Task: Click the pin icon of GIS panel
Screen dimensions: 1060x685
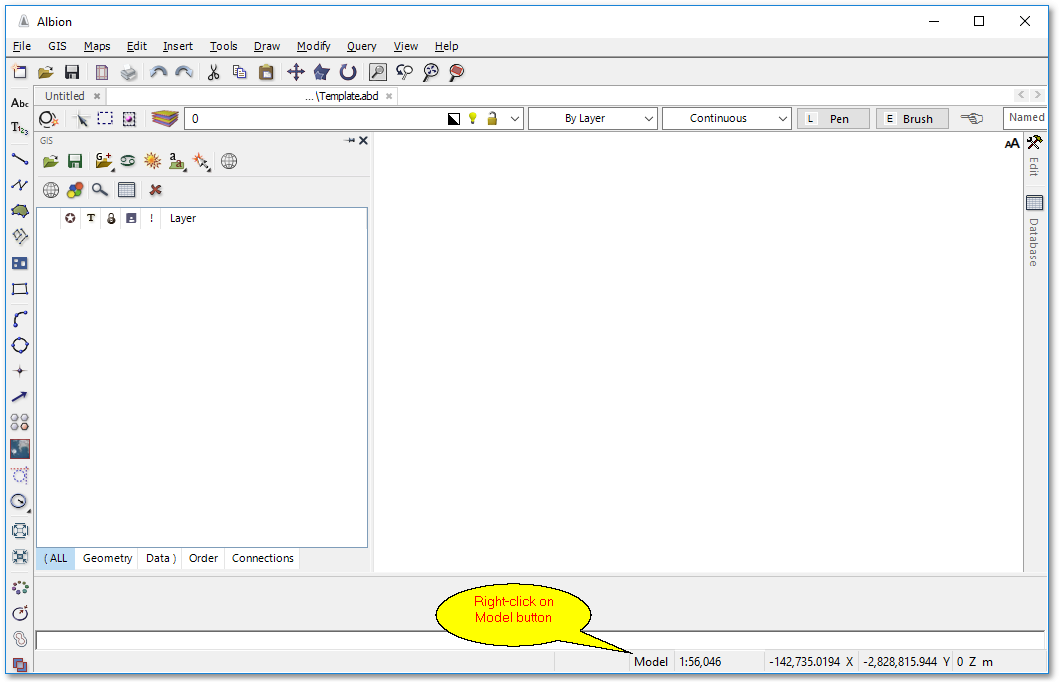Action: [350, 141]
